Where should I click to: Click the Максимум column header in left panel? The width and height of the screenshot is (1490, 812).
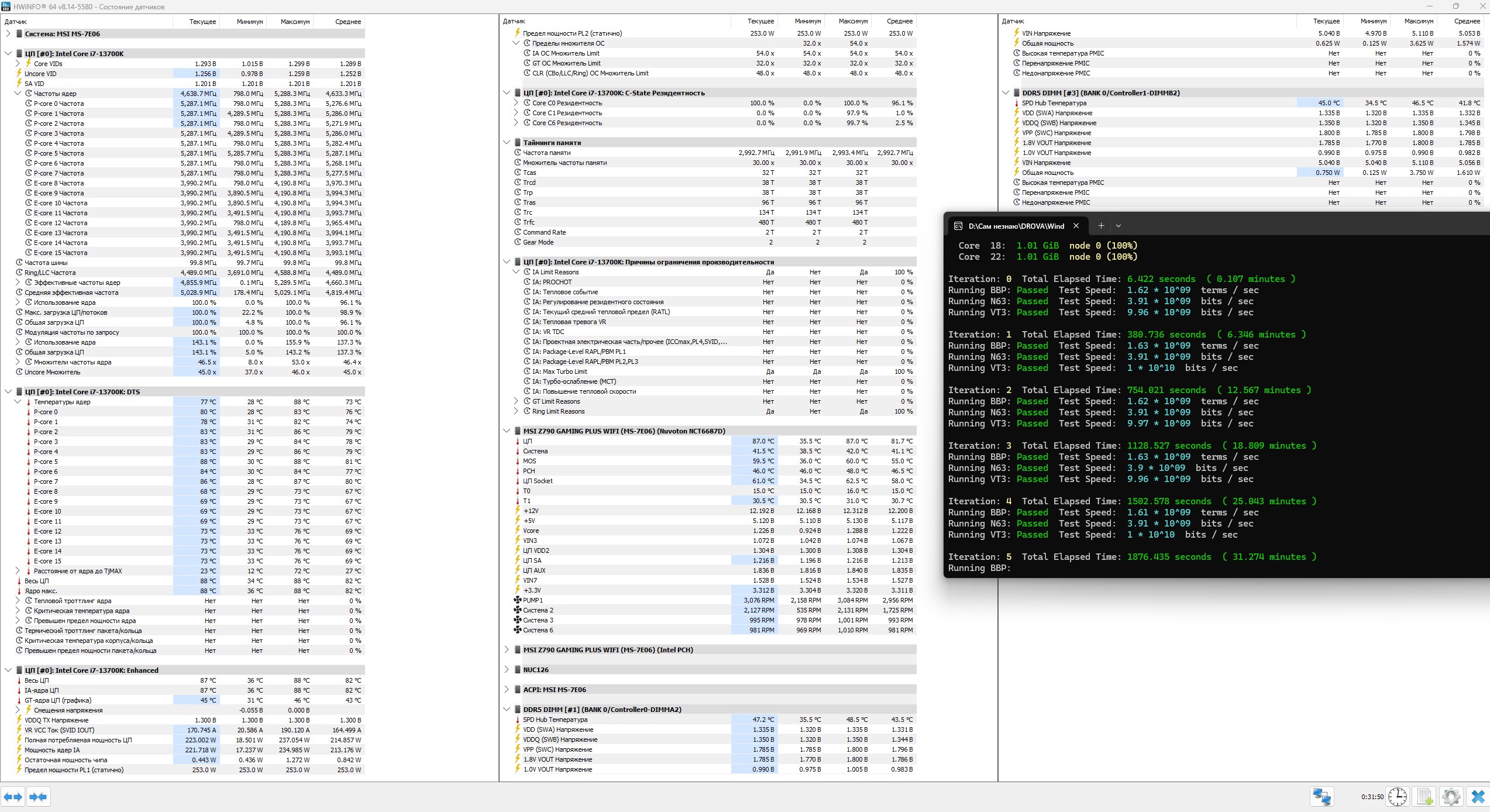click(x=294, y=22)
